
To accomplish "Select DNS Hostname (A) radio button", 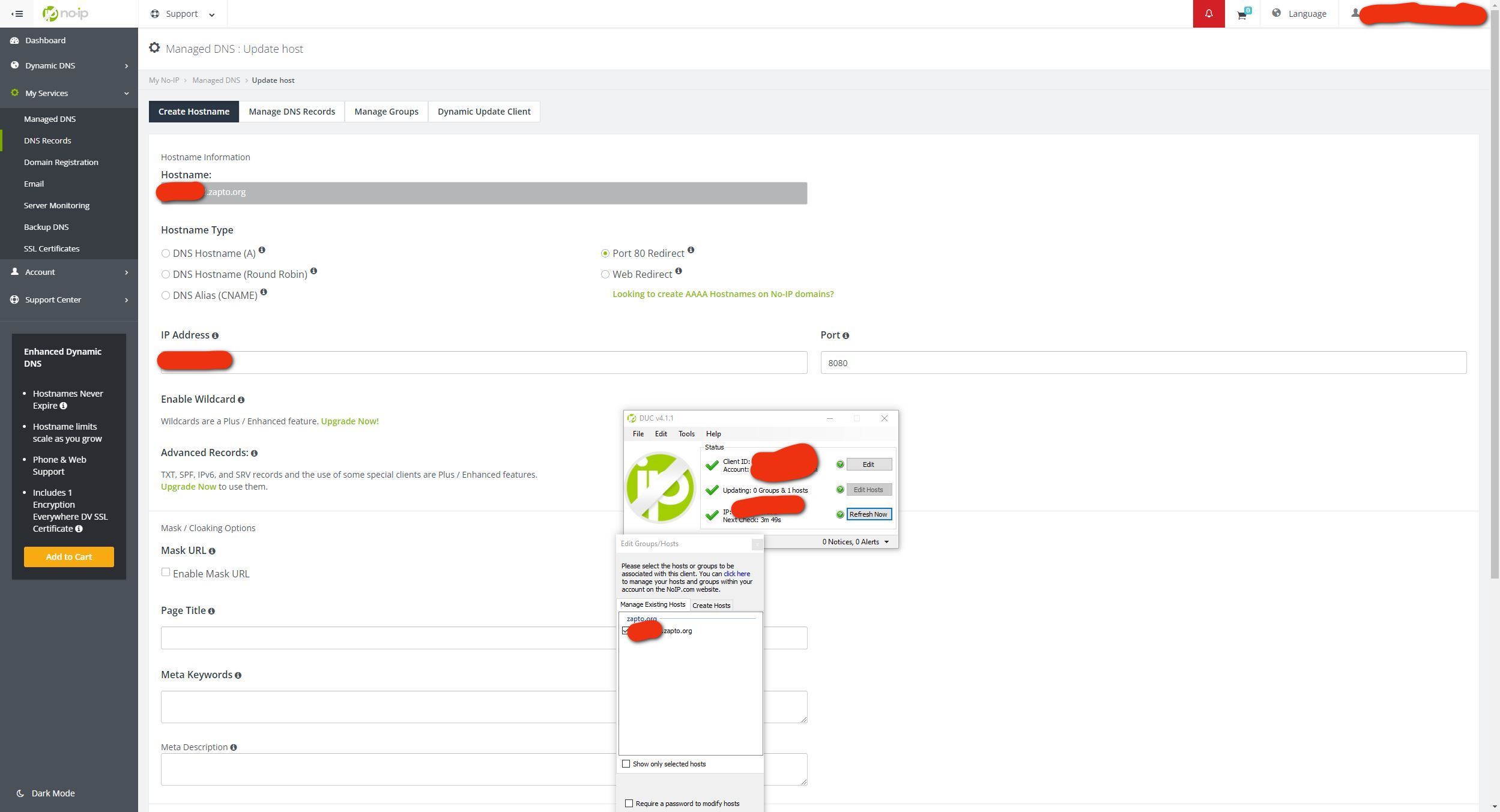I will [166, 253].
